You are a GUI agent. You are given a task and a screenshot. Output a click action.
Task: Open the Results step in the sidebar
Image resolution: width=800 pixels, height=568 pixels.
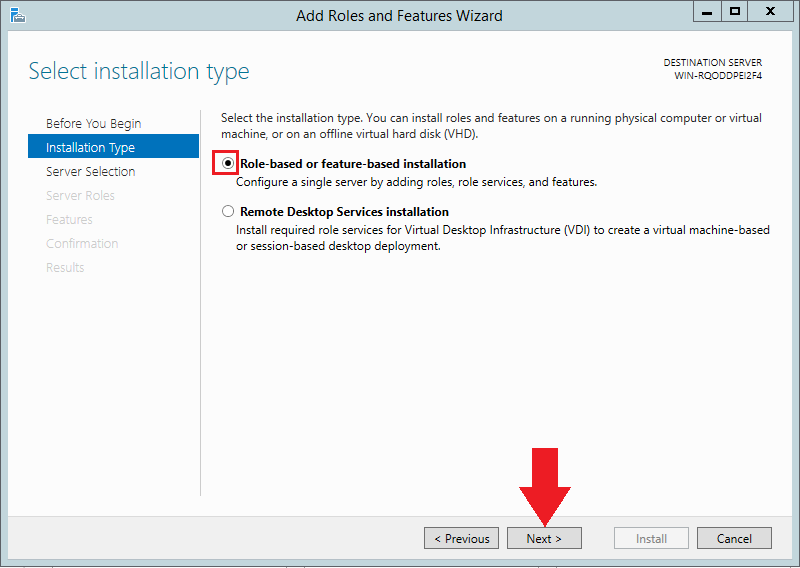(x=65, y=267)
